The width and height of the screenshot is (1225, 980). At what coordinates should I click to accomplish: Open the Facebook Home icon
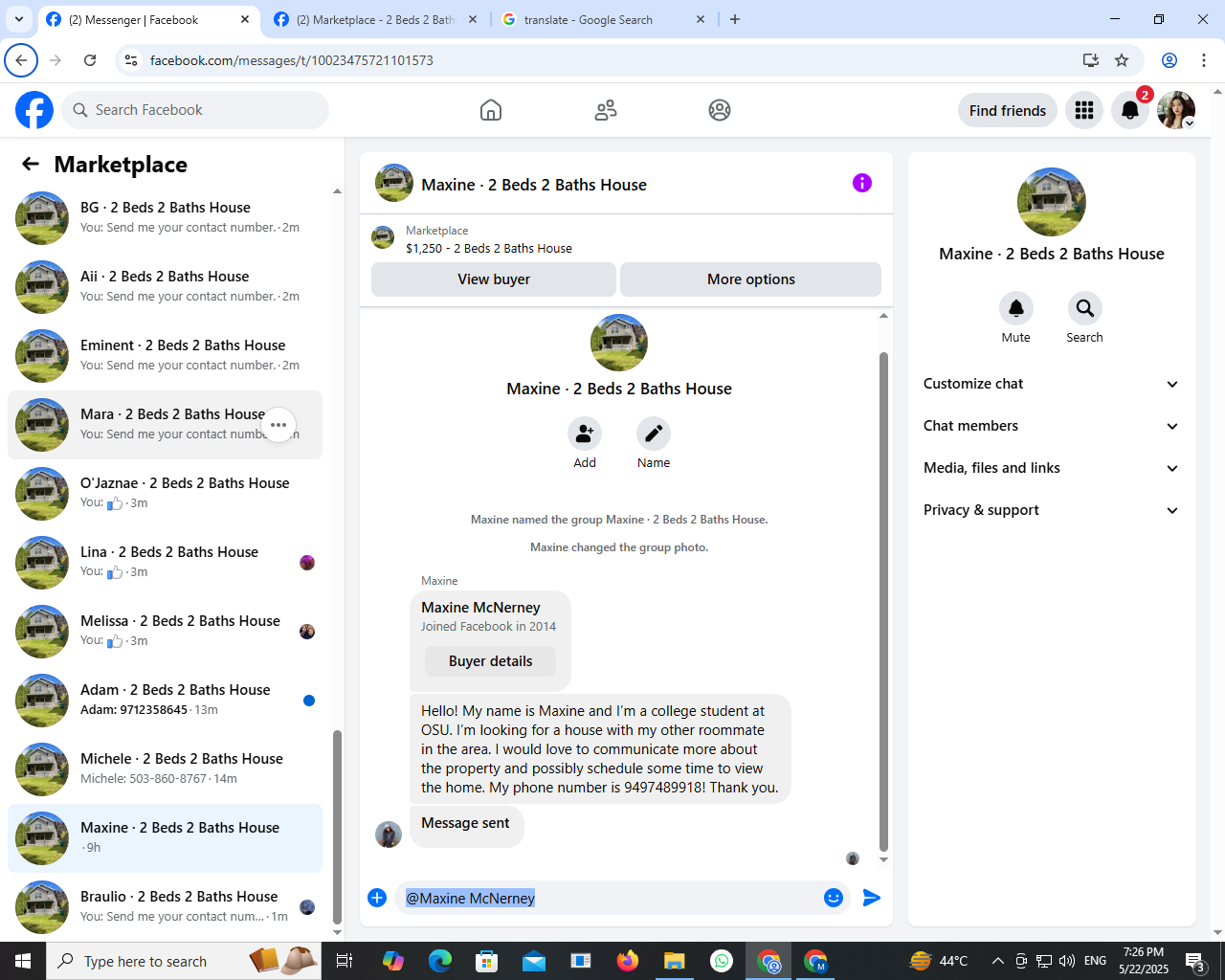(x=491, y=110)
